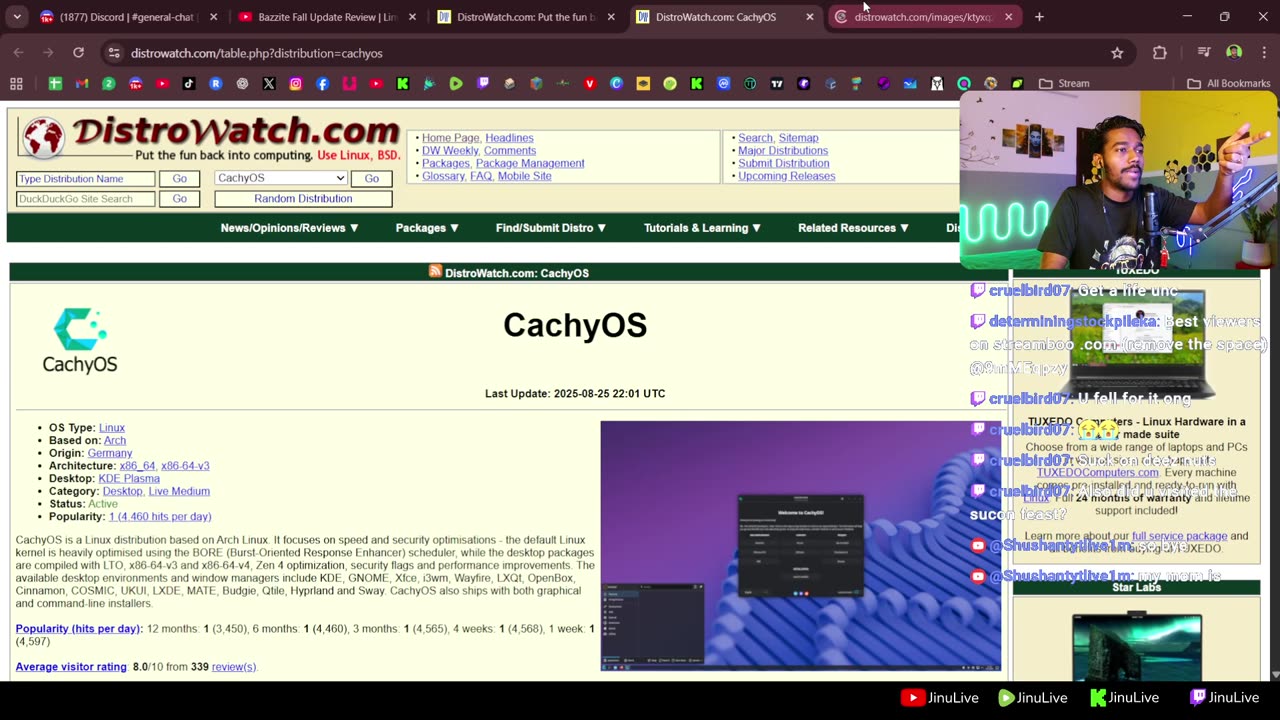Click Go next to Type Distribution Name

[x=179, y=178]
